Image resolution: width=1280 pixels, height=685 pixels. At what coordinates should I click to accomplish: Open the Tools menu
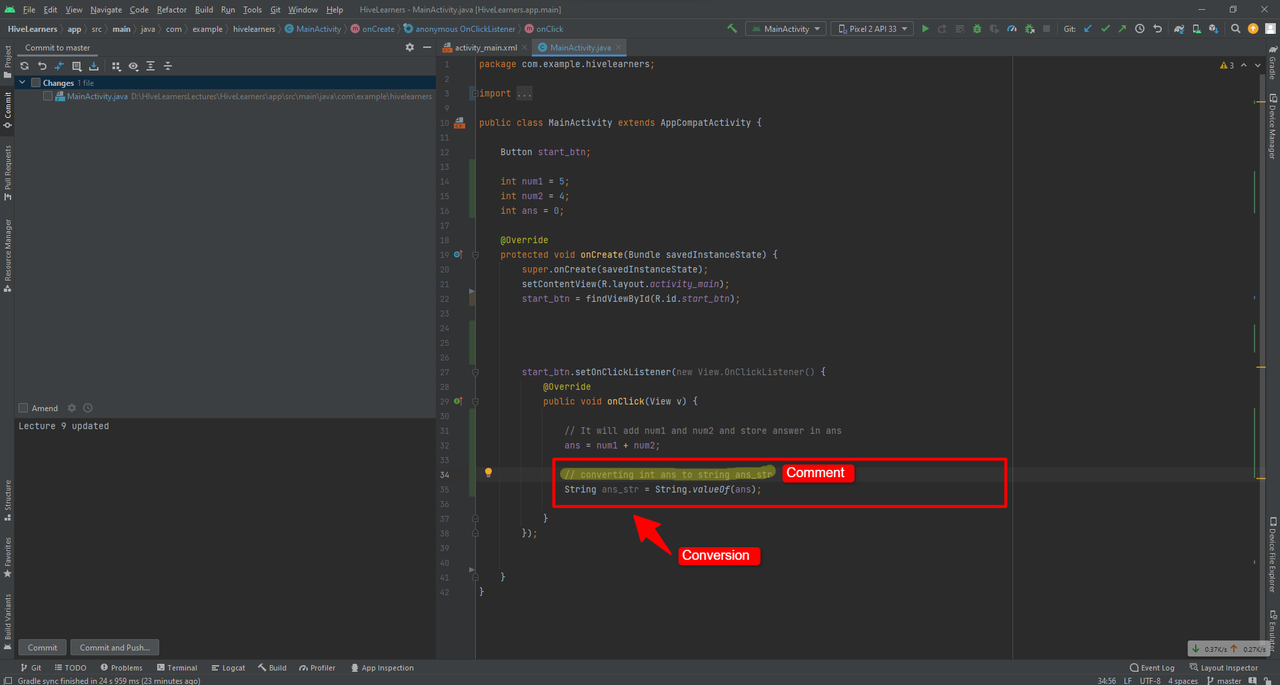(x=252, y=9)
